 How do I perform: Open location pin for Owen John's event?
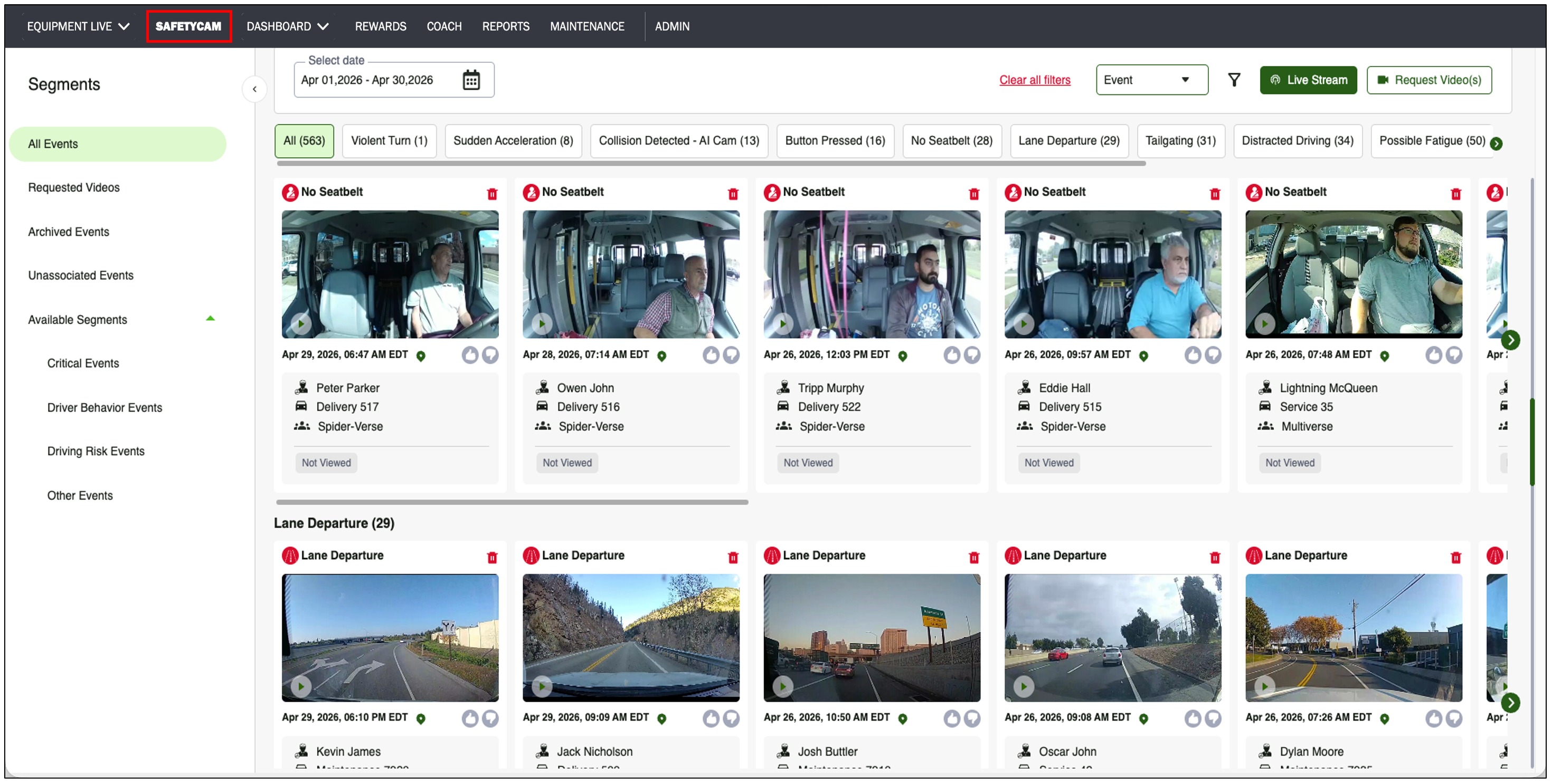[x=662, y=356]
